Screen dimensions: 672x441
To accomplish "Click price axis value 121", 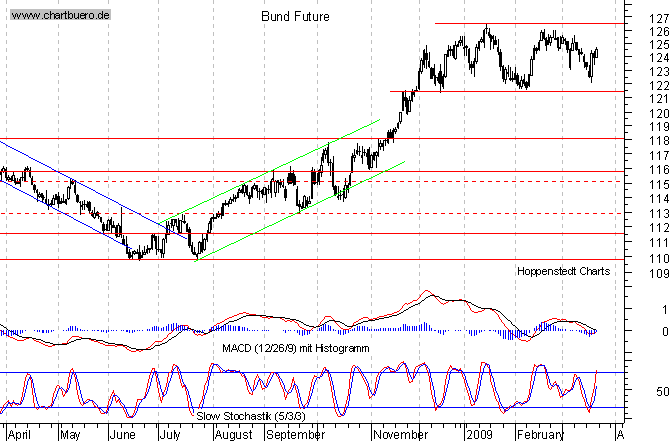I will 659,99.
